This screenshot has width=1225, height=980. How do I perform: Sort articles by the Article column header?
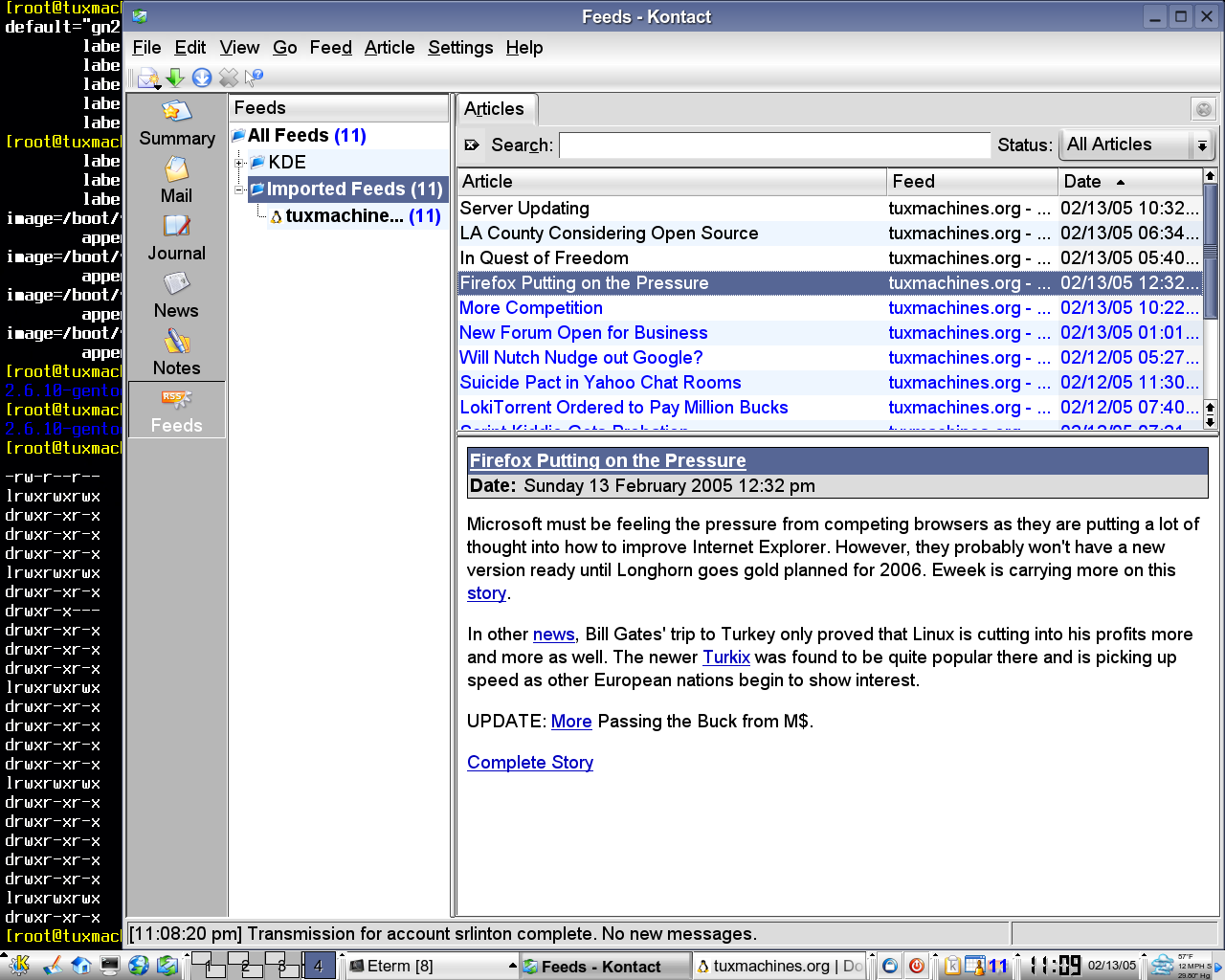(x=672, y=181)
